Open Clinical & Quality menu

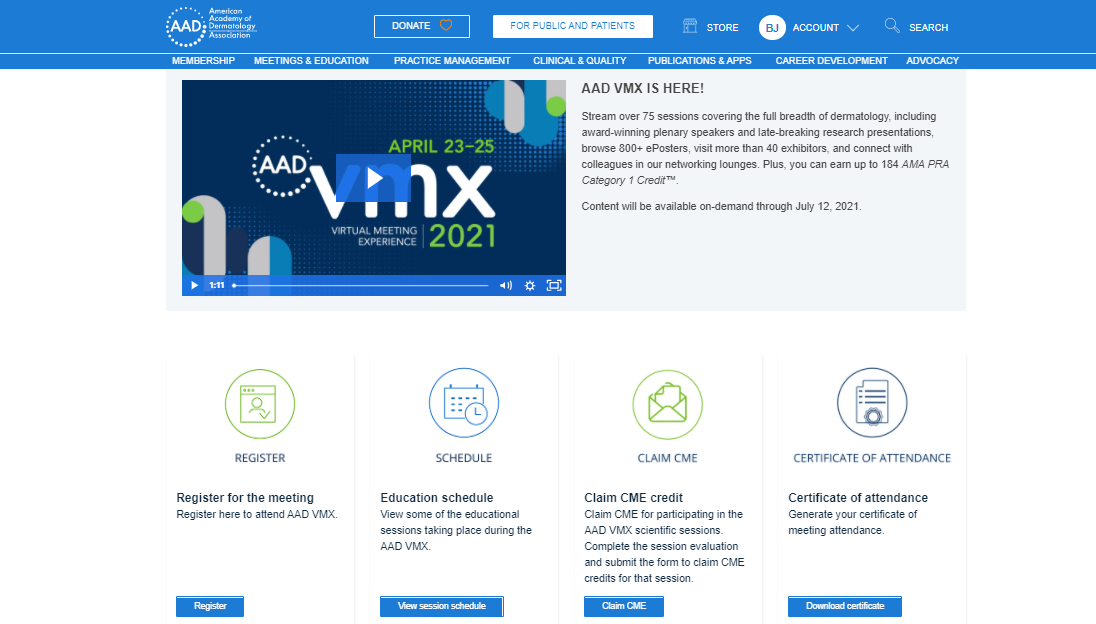(x=579, y=61)
